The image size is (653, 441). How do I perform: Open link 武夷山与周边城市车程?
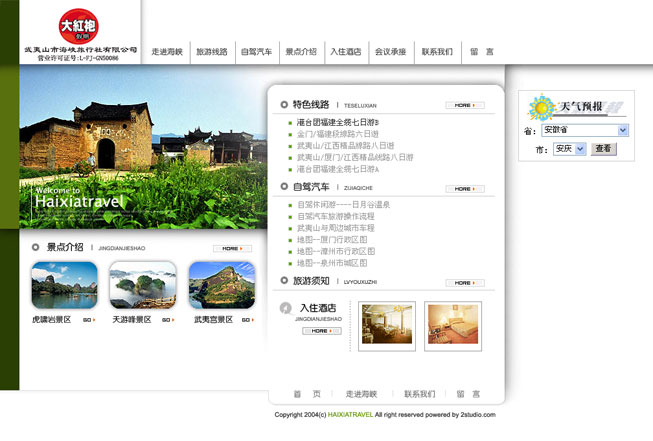[x=335, y=228]
